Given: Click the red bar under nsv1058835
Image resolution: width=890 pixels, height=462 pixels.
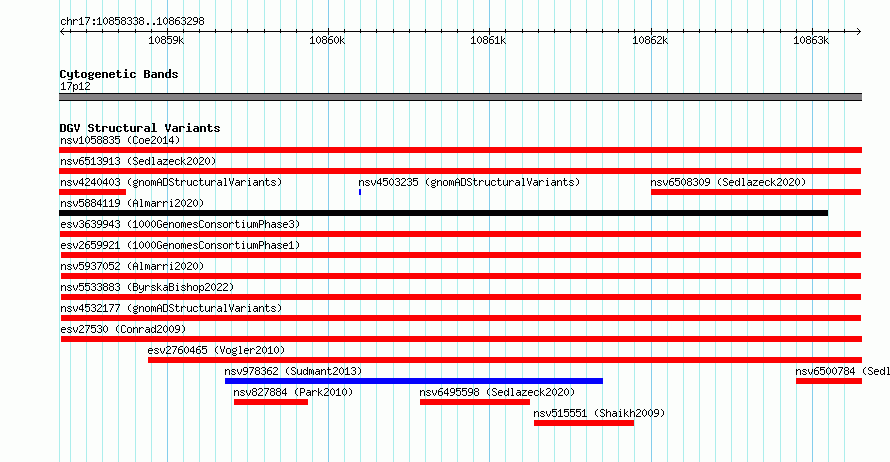Looking at the screenshot, I should click(x=460, y=150).
